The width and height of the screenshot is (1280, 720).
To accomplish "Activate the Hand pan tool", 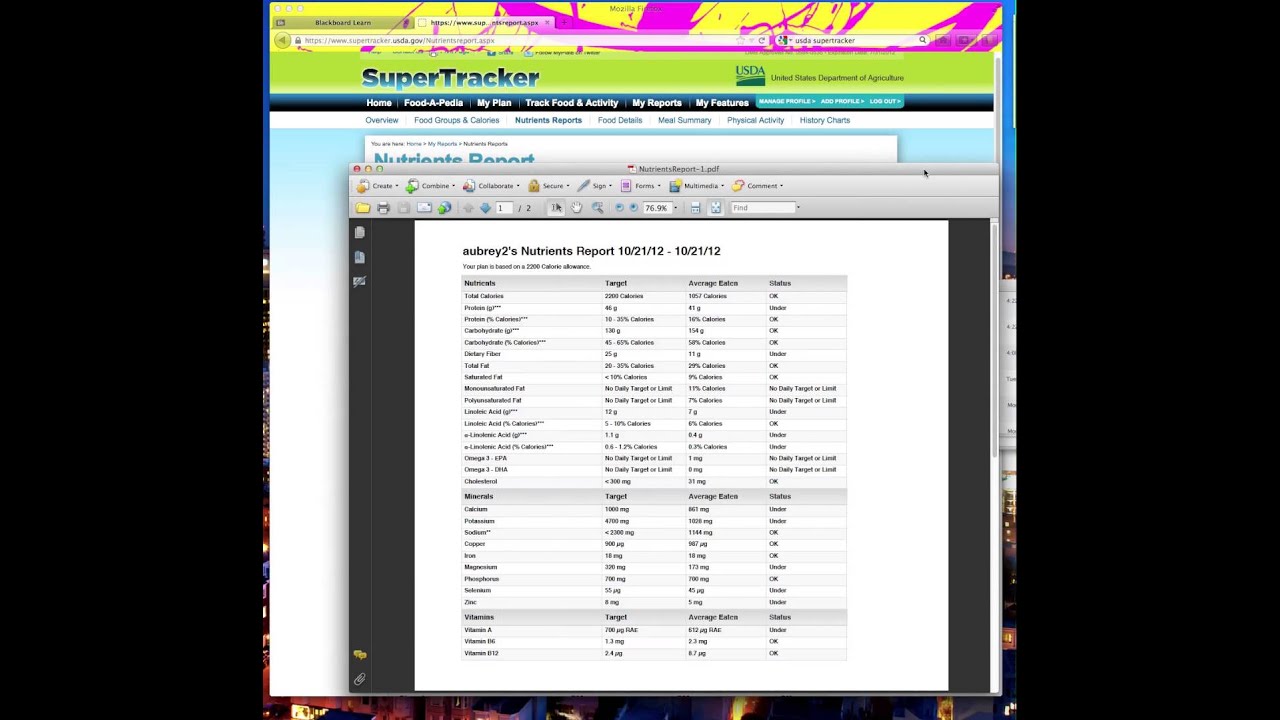I will (577, 208).
